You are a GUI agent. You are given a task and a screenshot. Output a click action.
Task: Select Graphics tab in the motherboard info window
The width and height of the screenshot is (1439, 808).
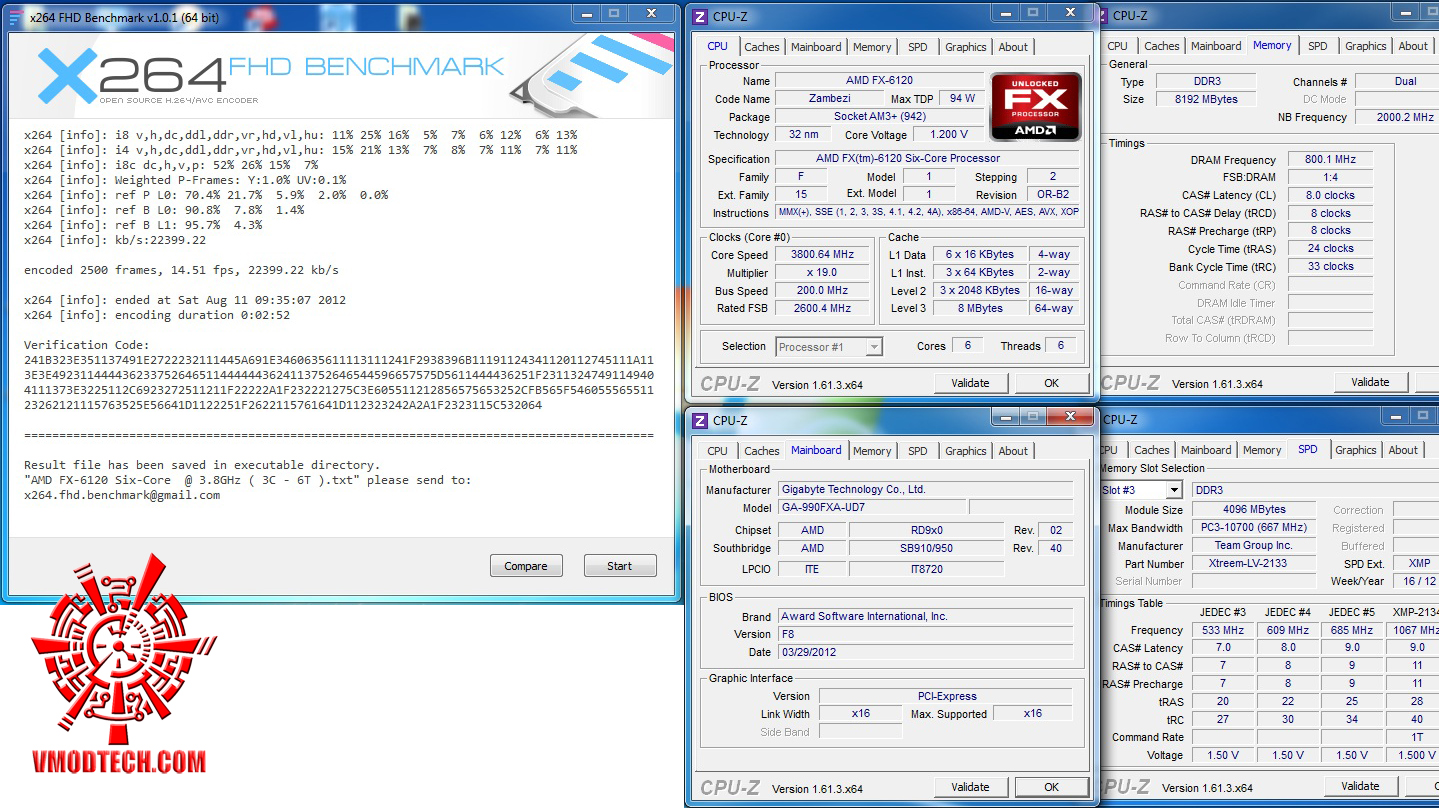coord(966,451)
